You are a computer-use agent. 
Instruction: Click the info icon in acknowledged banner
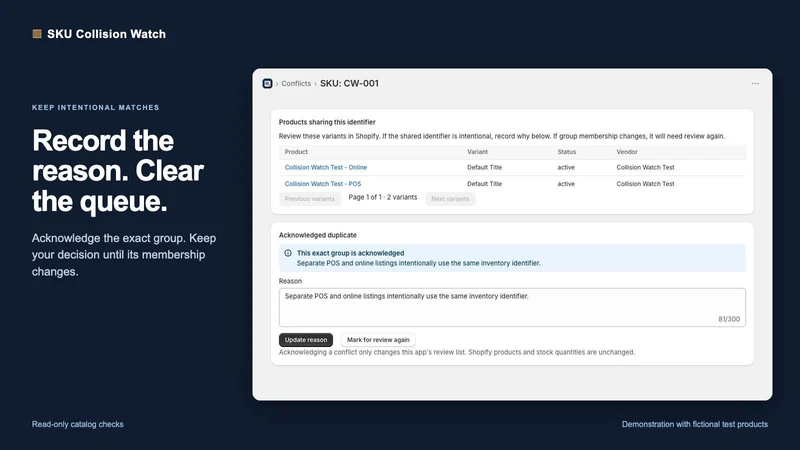pyautogui.click(x=288, y=253)
